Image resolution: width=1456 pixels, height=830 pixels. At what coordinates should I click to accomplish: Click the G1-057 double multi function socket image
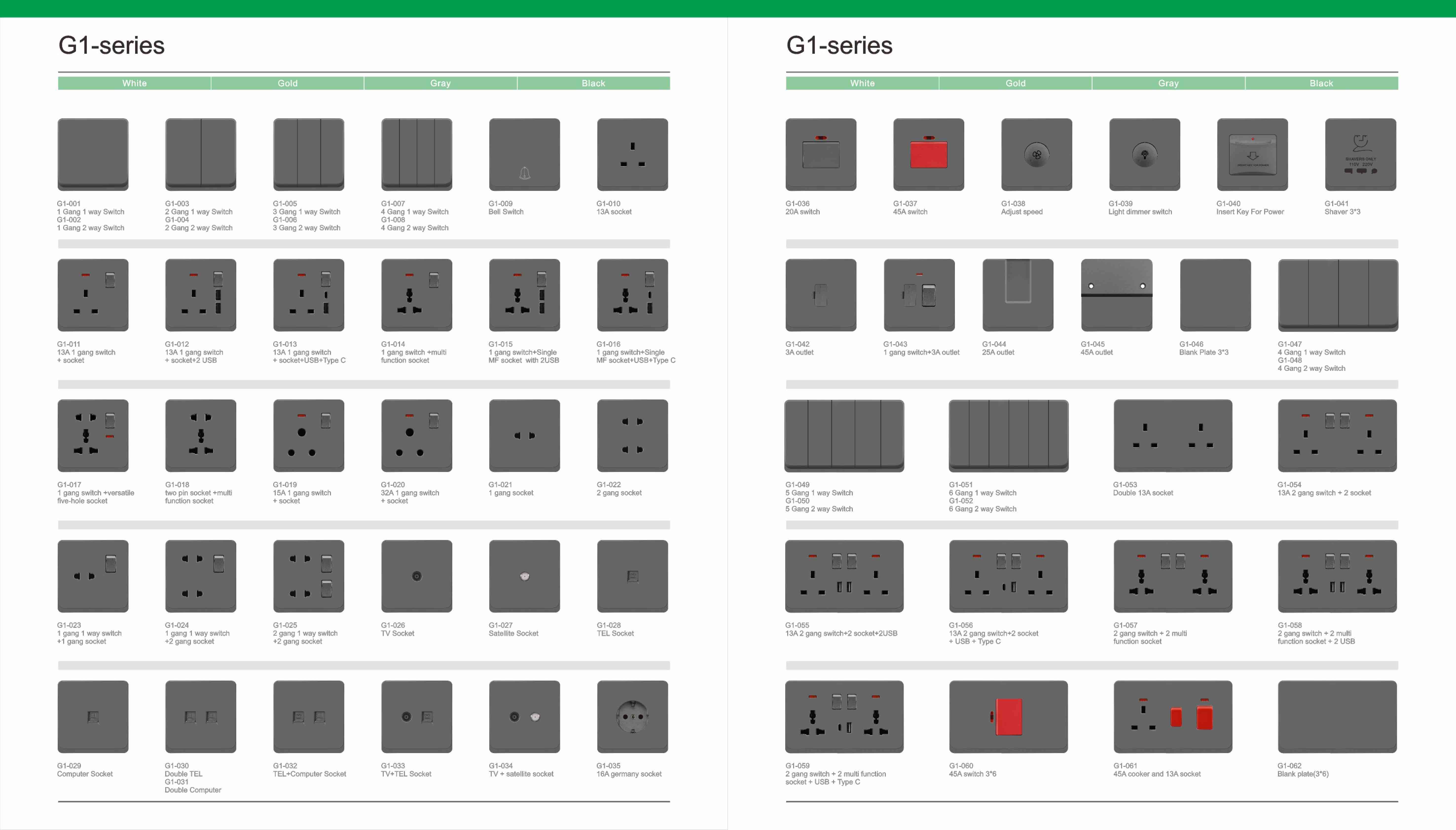tap(1173, 576)
